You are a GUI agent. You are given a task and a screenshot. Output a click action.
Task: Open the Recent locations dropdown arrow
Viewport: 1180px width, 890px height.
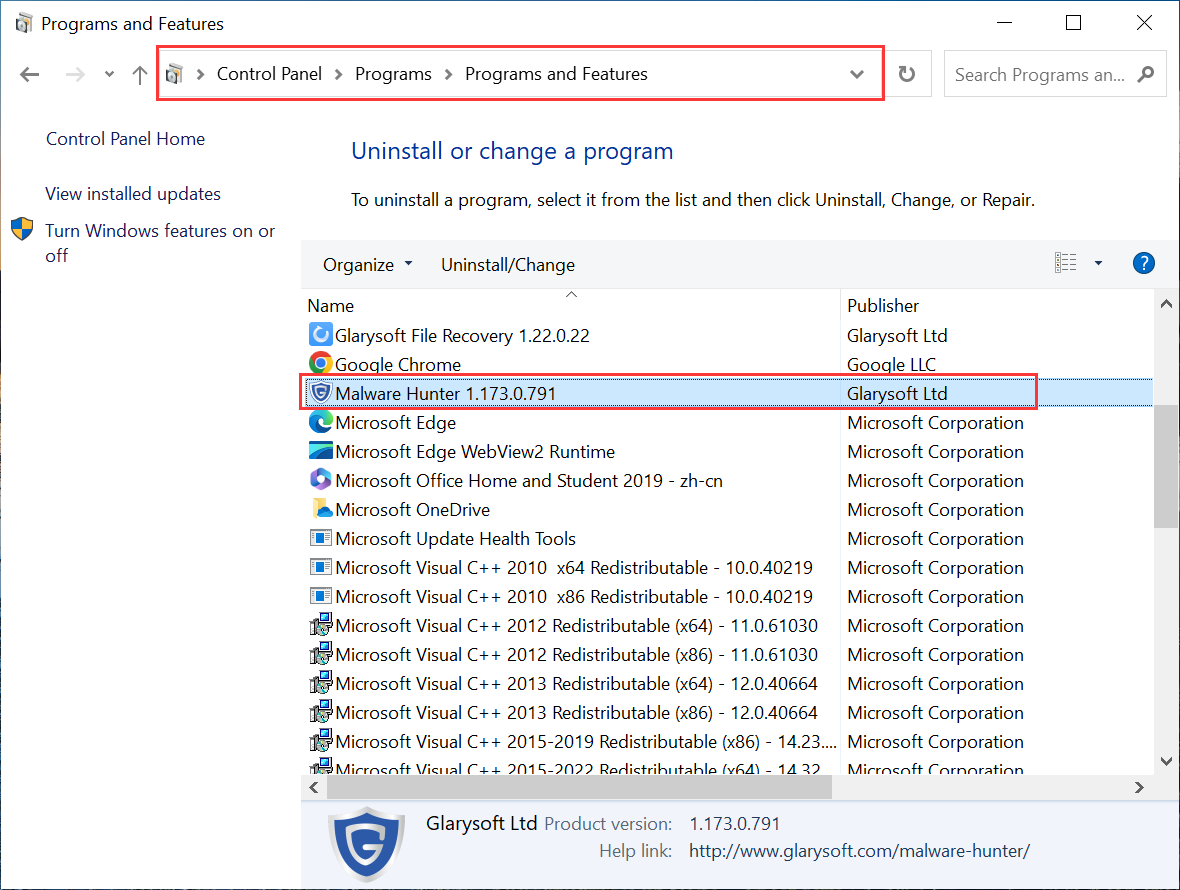pos(109,75)
